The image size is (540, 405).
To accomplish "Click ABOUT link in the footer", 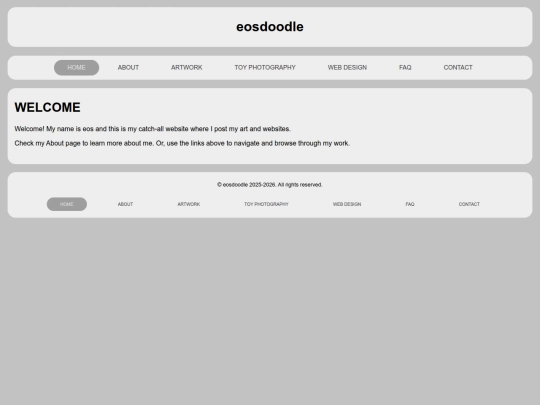I will 125,204.
